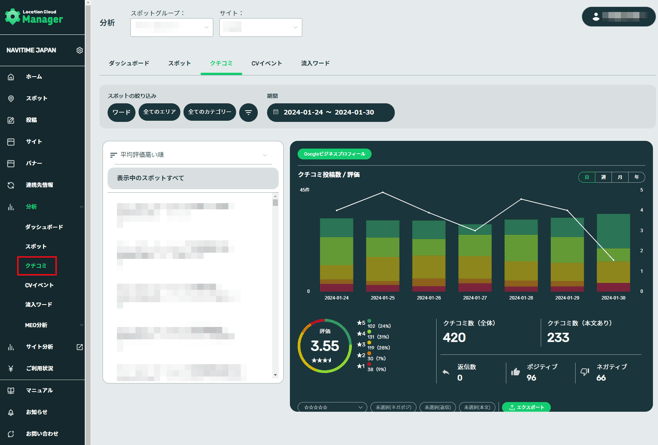Viewport: 658px width, 445px height.
Task: Collapse the 分析 sidebar section chevron
Action: coord(81,207)
